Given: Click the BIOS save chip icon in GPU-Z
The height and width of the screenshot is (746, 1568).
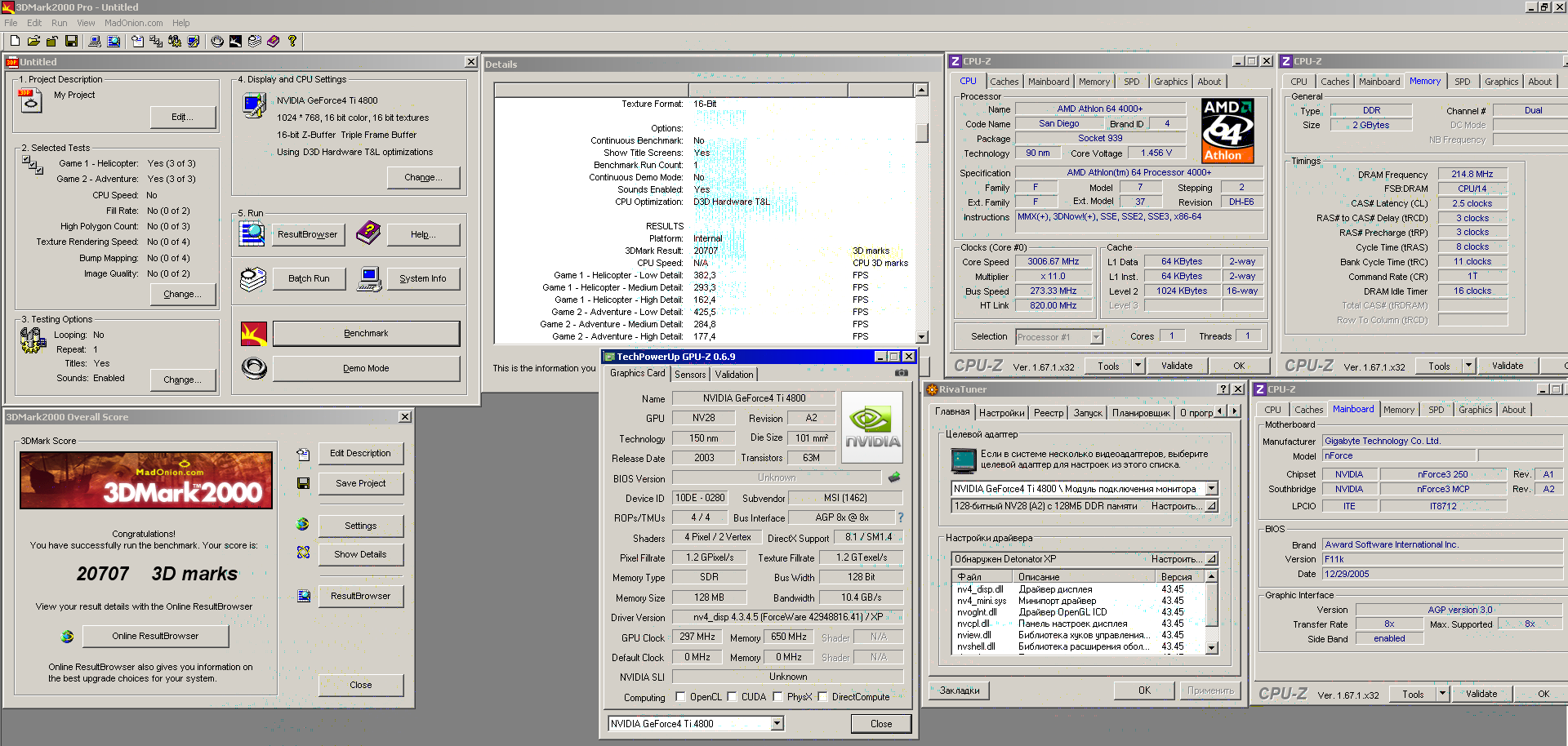Looking at the screenshot, I should click(894, 477).
